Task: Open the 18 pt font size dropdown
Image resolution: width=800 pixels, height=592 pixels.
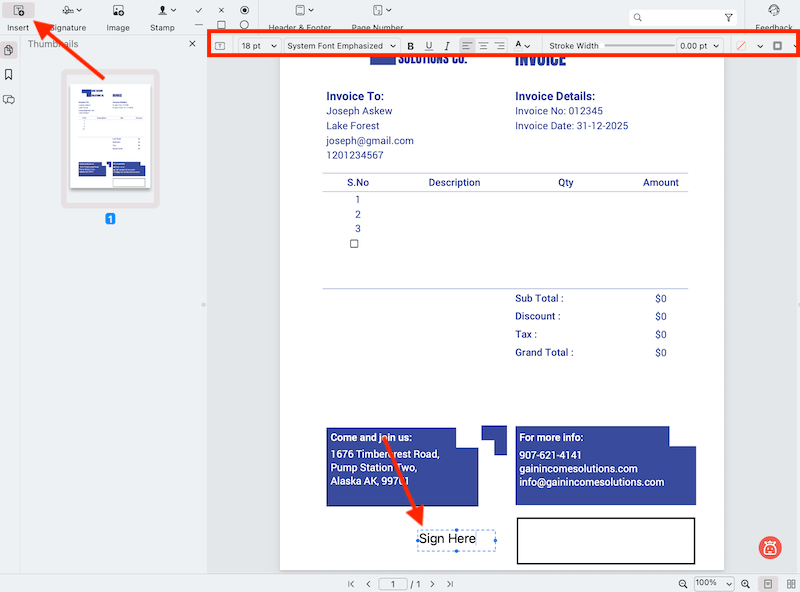Action: [259, 46]
